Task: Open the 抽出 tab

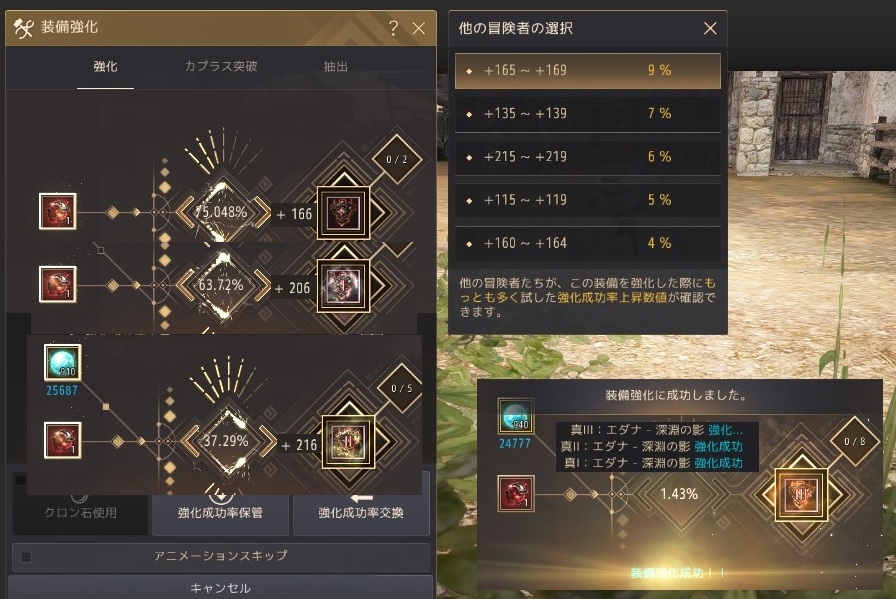Action: 335,66
